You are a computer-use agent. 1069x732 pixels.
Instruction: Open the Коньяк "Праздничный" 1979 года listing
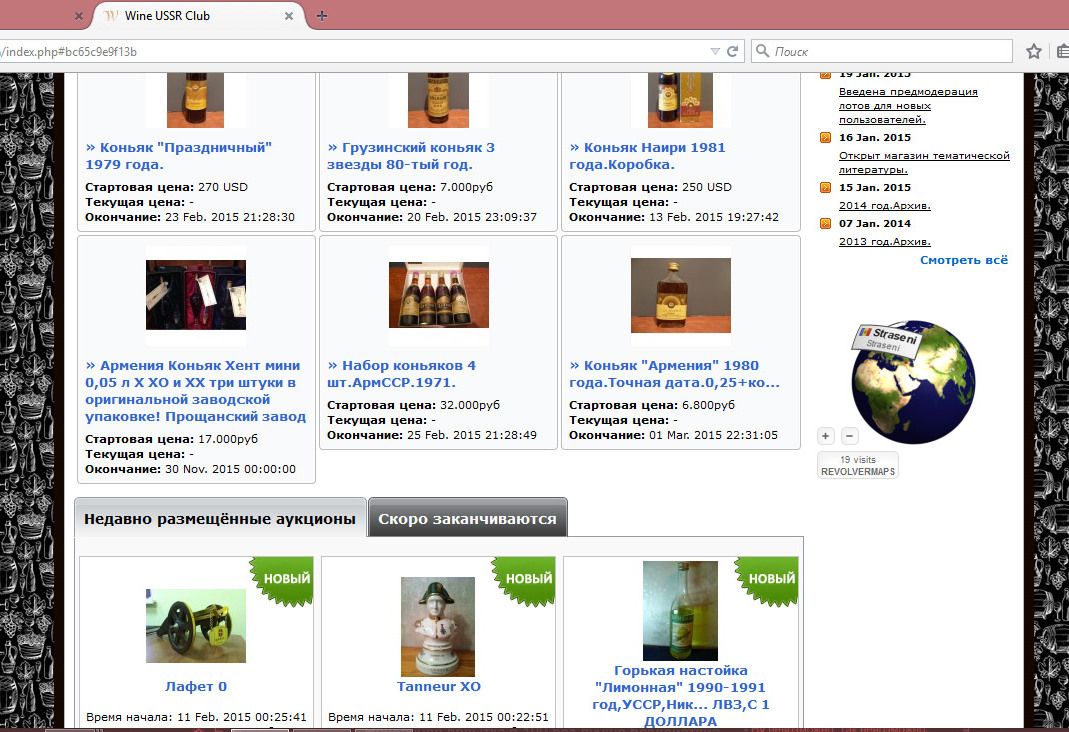coord(179,156)
